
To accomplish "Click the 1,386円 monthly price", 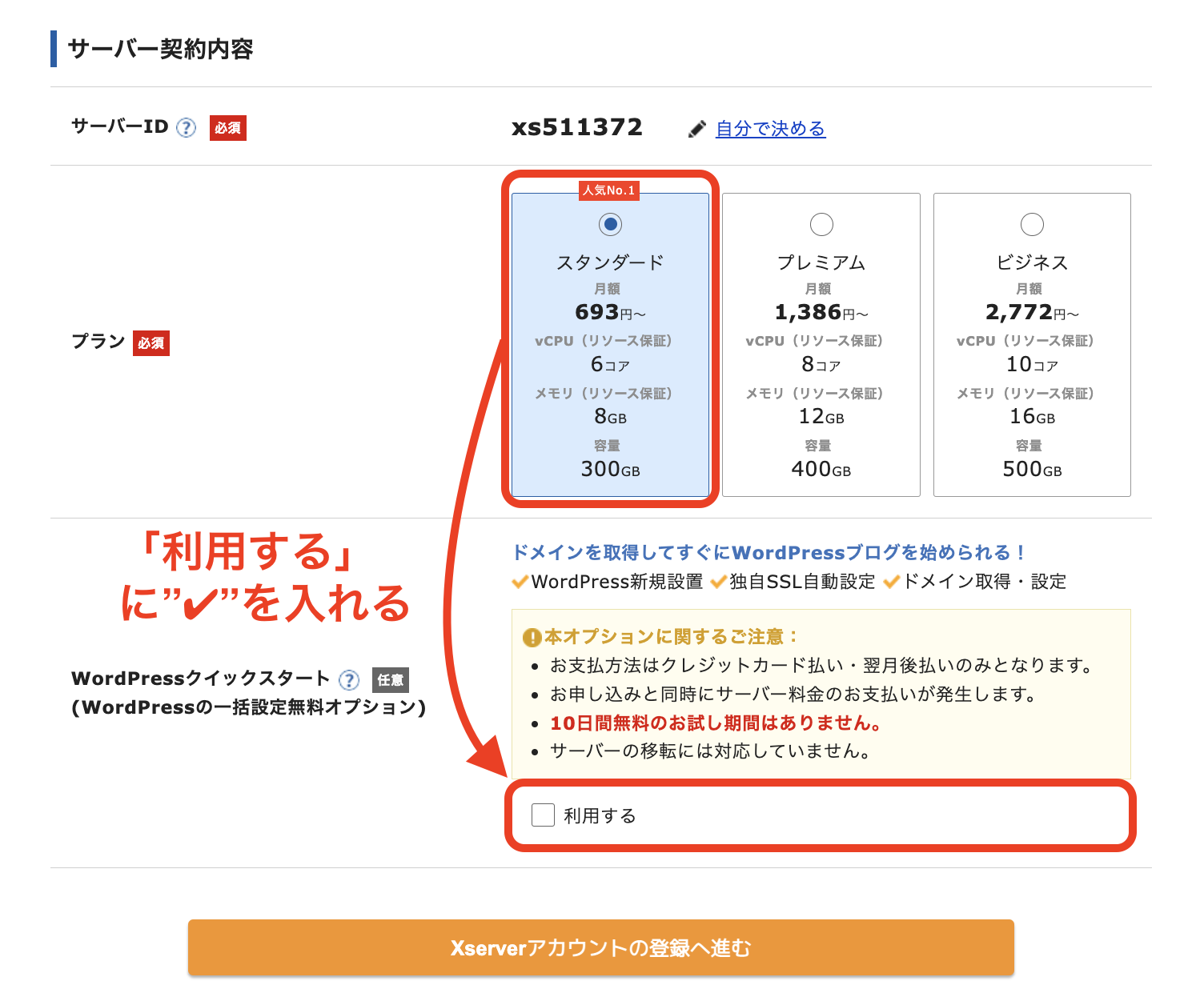I will (821, 312).
